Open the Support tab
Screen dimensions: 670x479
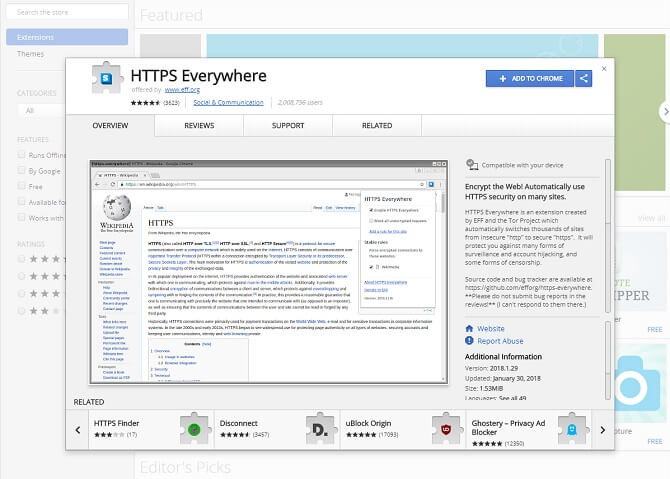coord(288,126)
